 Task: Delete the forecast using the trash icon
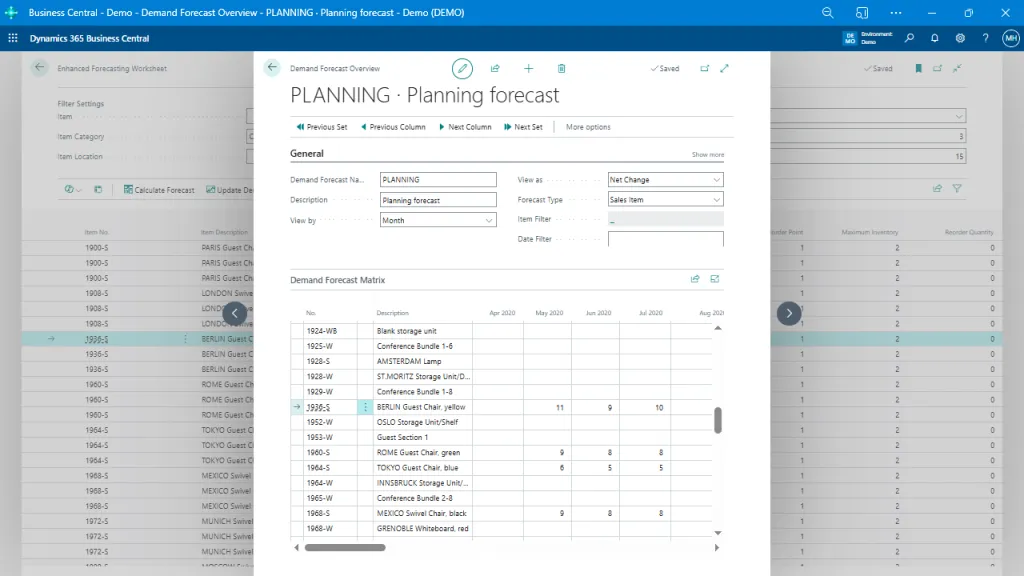pyautogui.click(x=561, y=68)
